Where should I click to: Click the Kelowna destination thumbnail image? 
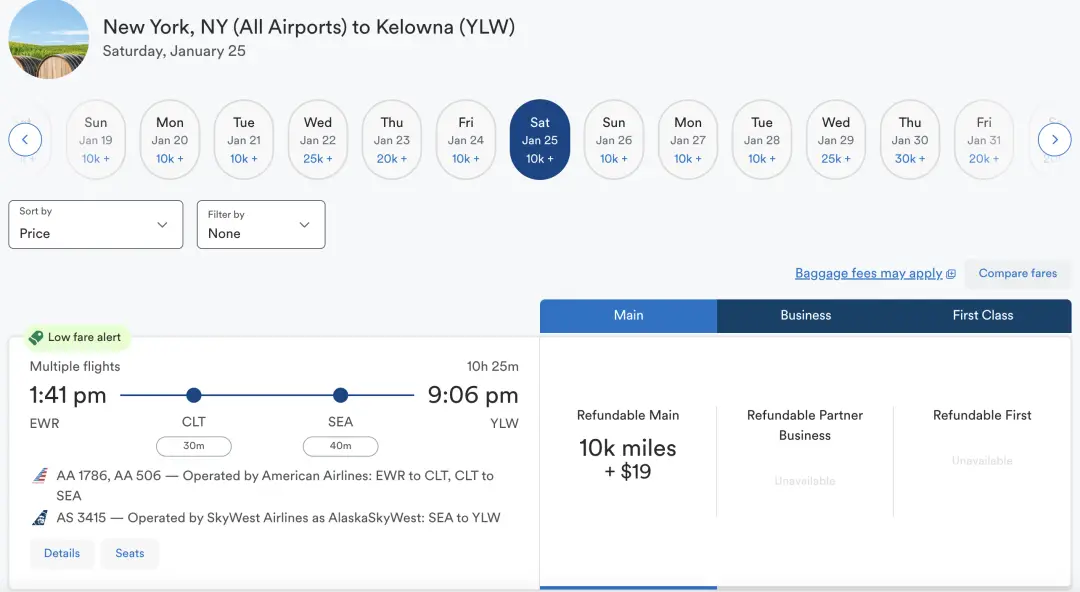pos(48,39)
